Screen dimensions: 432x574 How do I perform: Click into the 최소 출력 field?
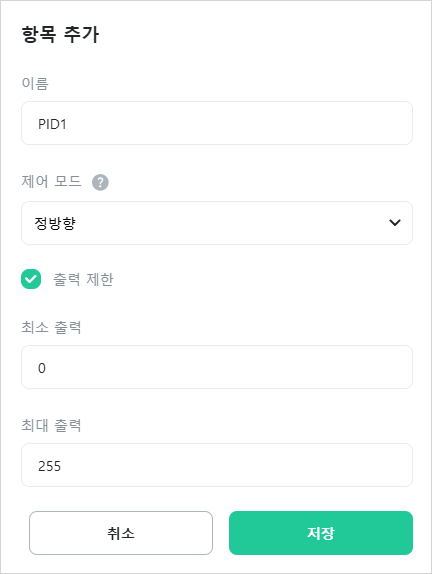pyautogui.click(x=217, y=367)
